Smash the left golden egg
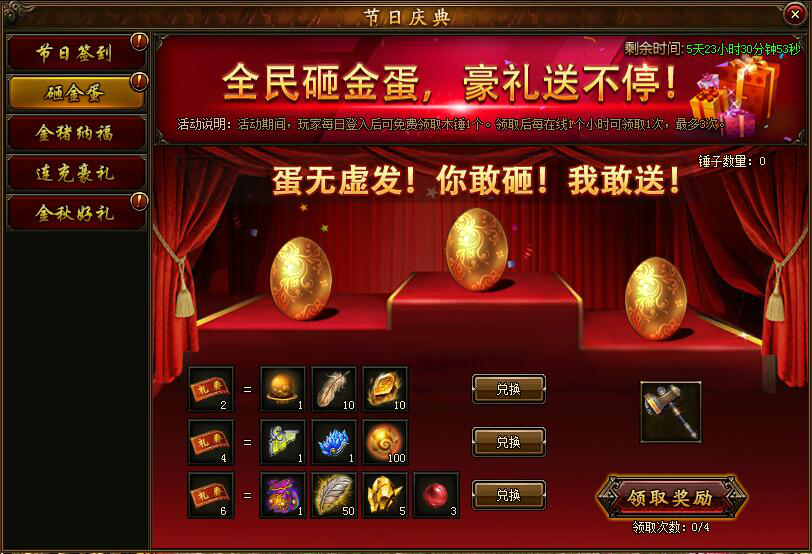 [x=301, y=278]
